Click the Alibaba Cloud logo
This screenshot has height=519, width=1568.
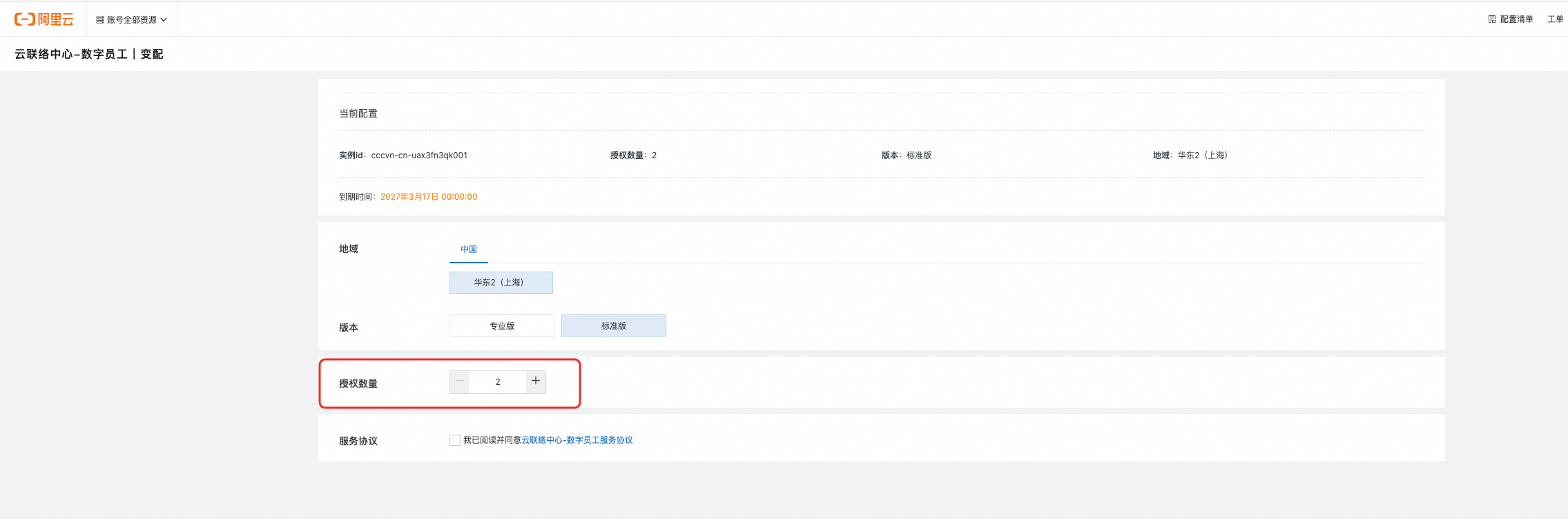pyautogui.click(x=43, y=19)
